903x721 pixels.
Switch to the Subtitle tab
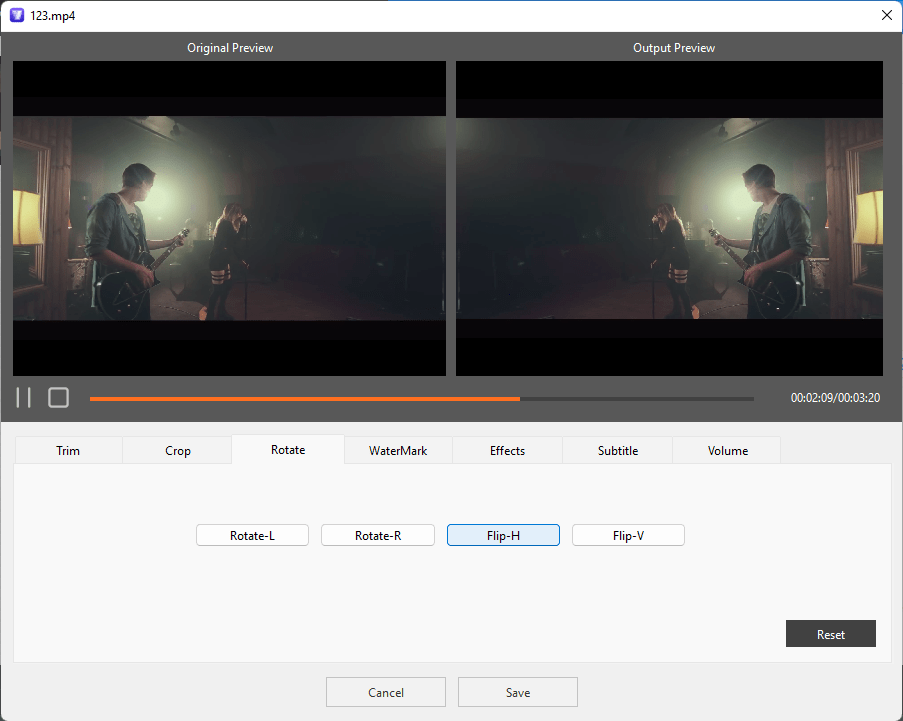click(x=617, y=450)
